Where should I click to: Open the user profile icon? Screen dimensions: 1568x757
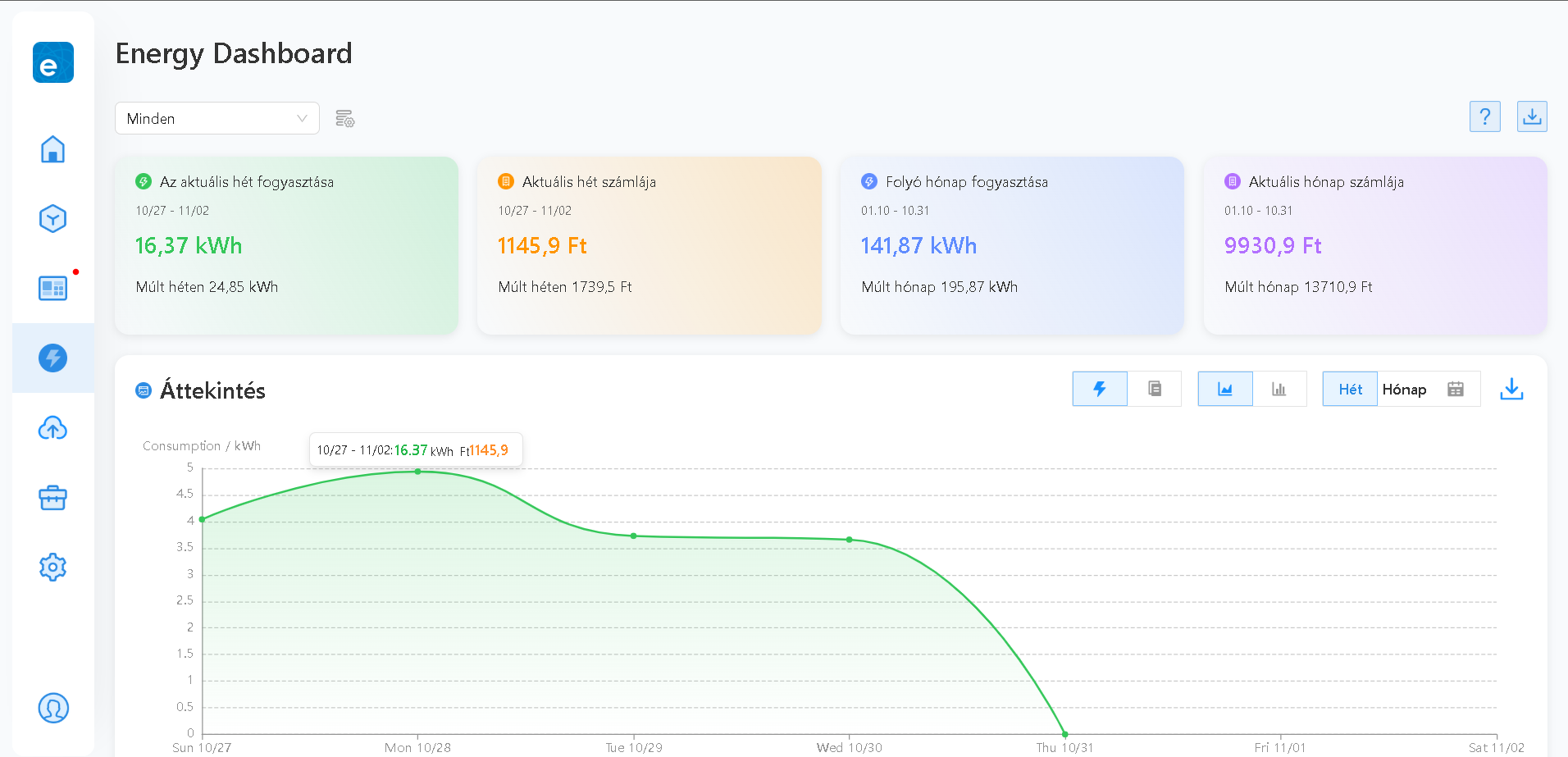pos(53,708)
